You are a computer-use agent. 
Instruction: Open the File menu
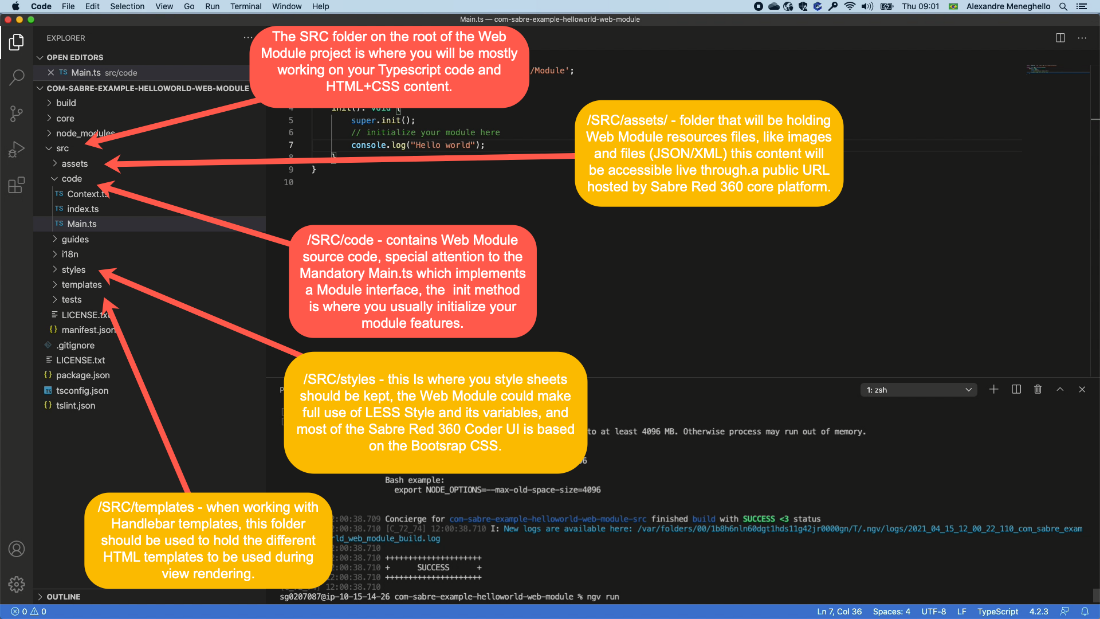(68, 6)
